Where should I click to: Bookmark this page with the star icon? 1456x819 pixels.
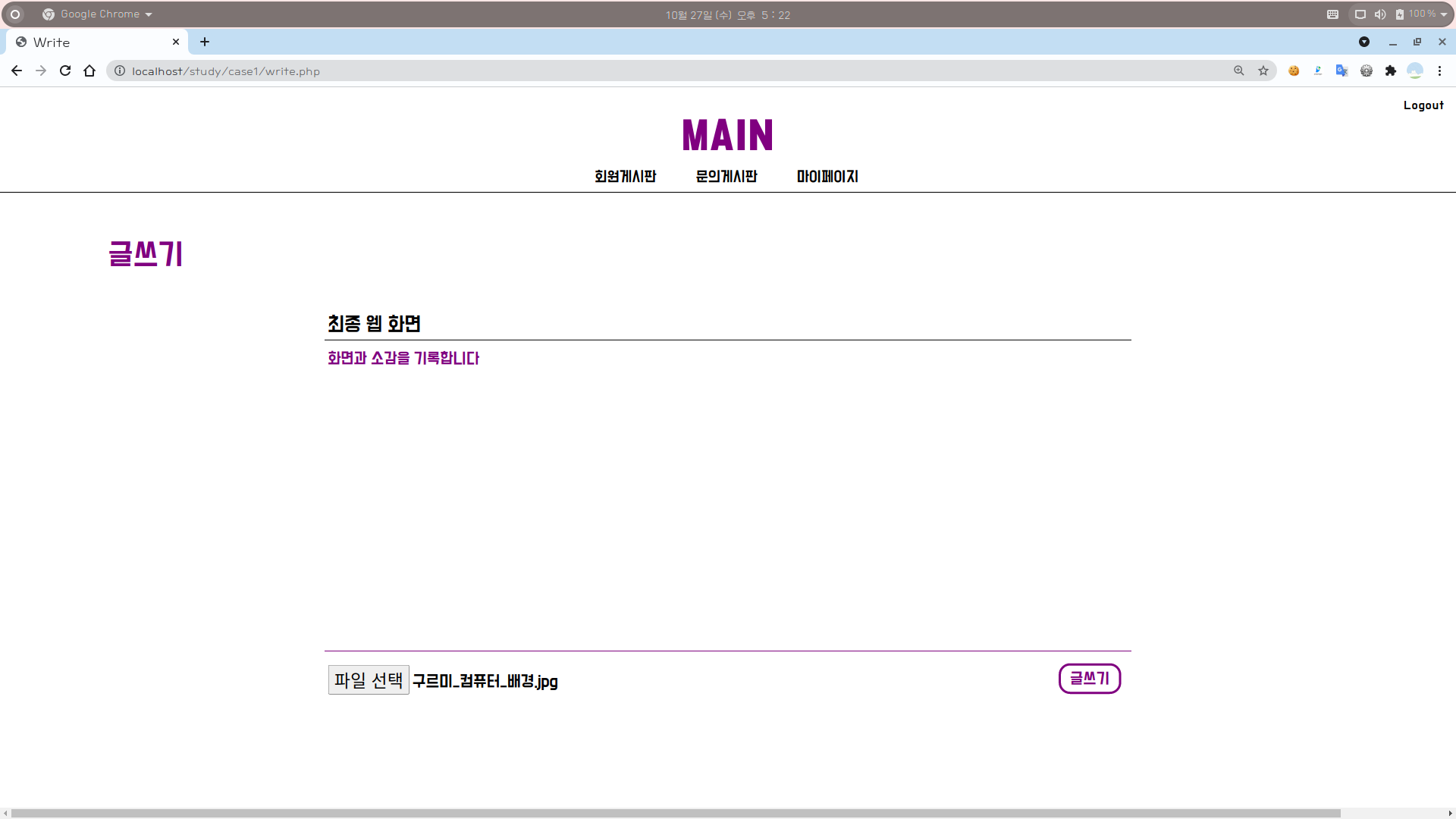1263,71
